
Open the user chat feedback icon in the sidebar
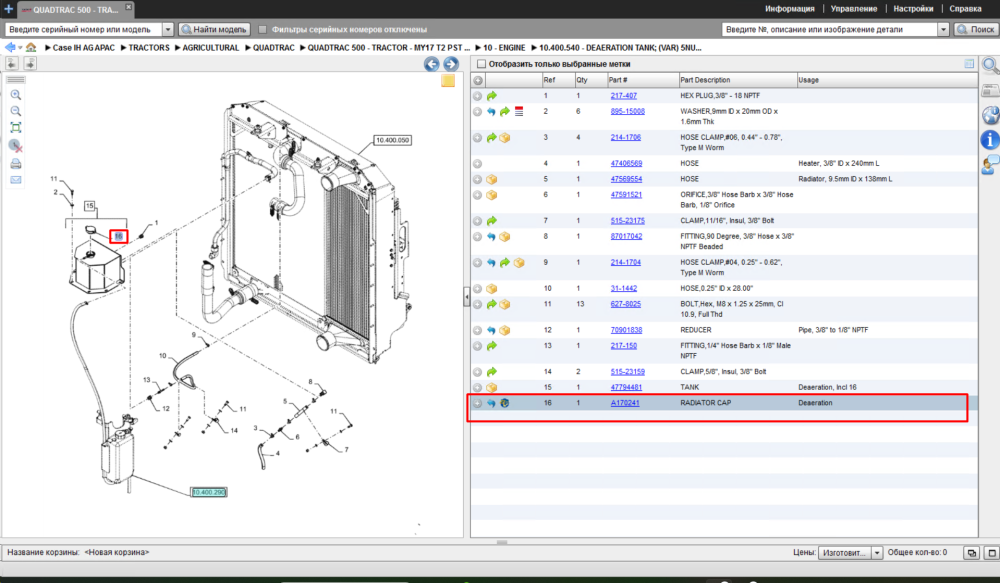990,165
